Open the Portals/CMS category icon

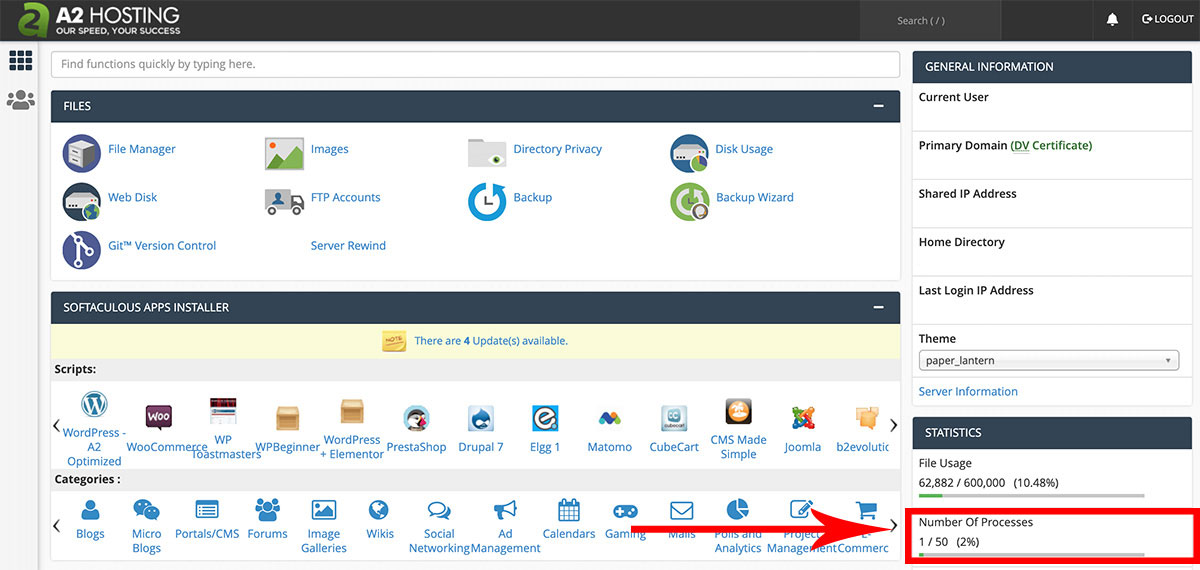[x=207, y=510]
